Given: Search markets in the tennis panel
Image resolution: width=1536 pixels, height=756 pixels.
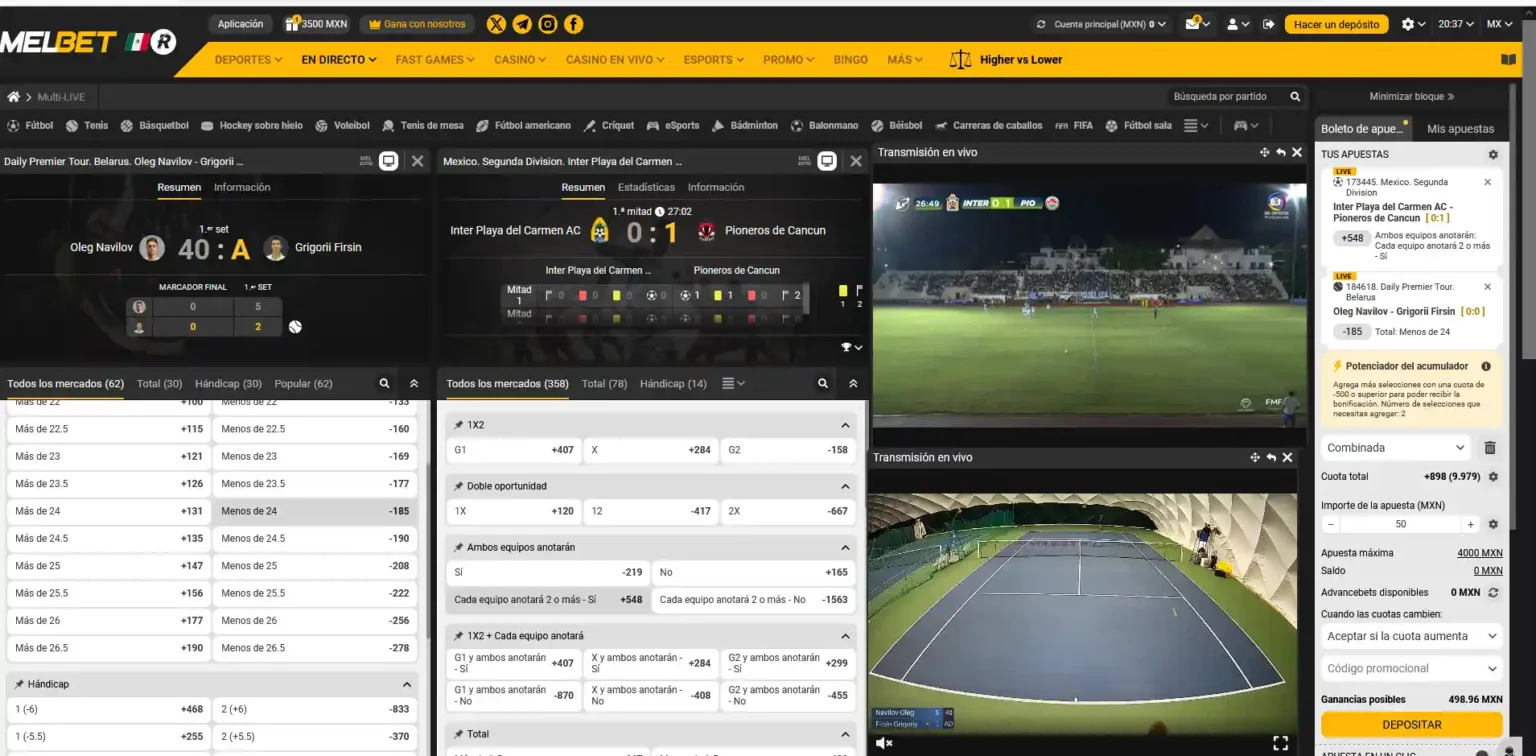Looking at the screenshot, I should 384,383.
